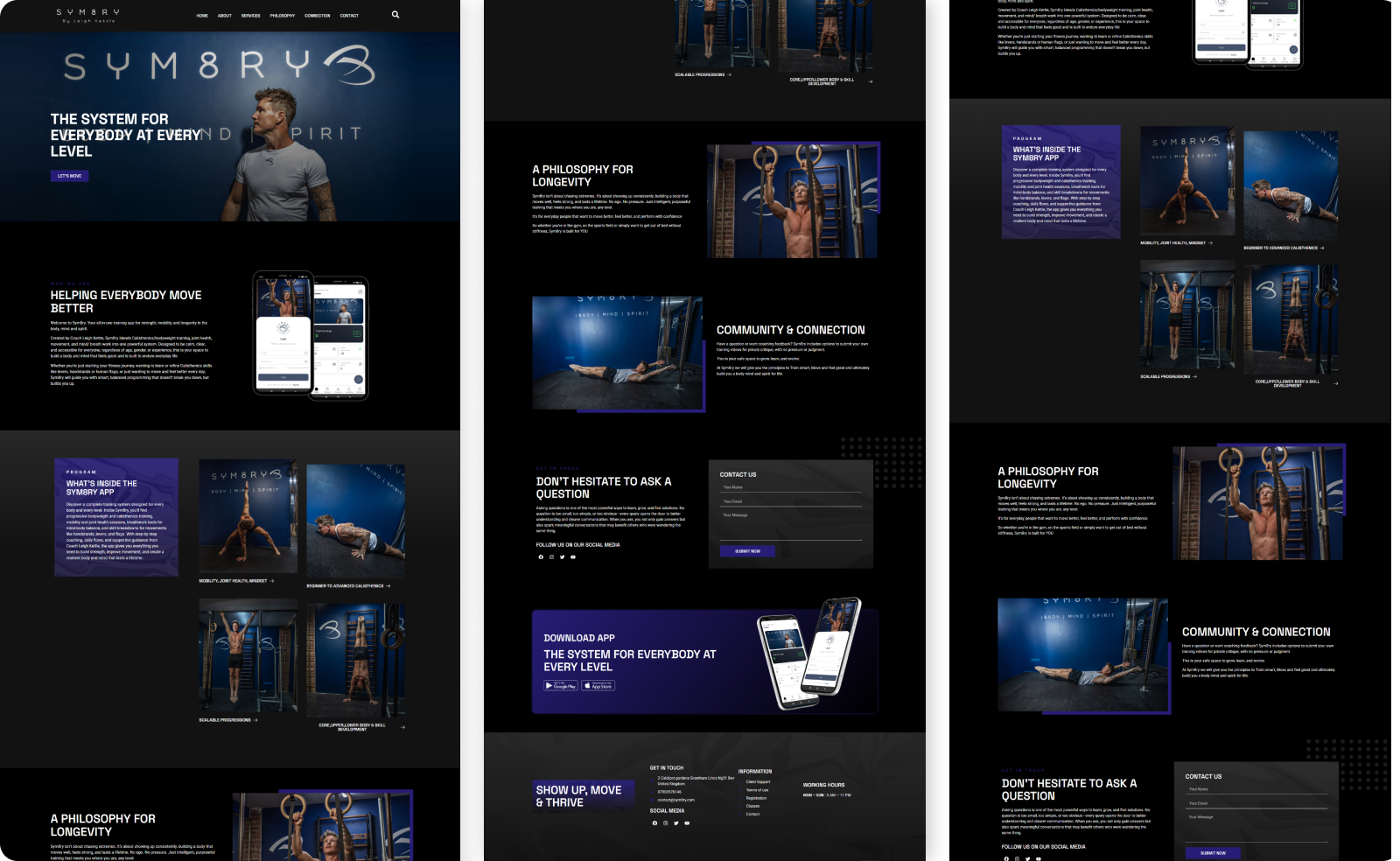Click the email icon beside contact@sym8ry.com
The image size is (1400, 861).
(x=651, y=800)
